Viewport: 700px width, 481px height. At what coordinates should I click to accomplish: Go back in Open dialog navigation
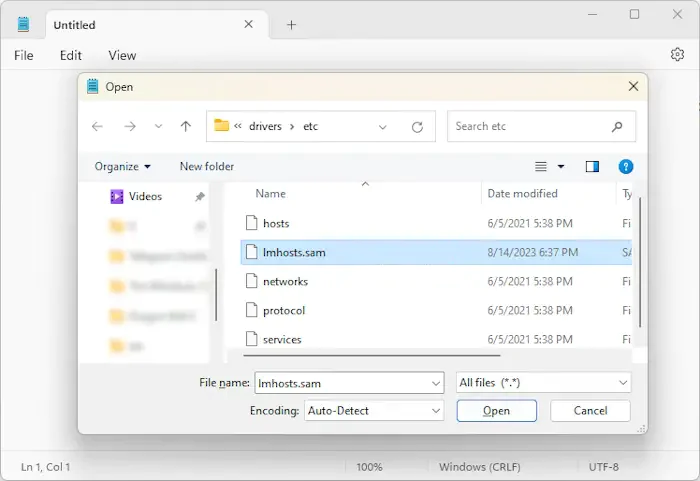[x=97, y=126]
